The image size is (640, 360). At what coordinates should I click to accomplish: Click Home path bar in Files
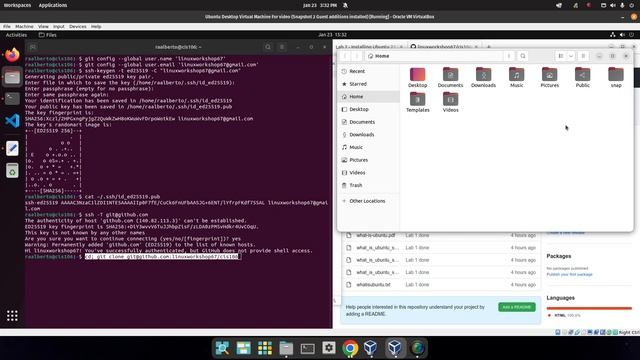click(433, 56)
